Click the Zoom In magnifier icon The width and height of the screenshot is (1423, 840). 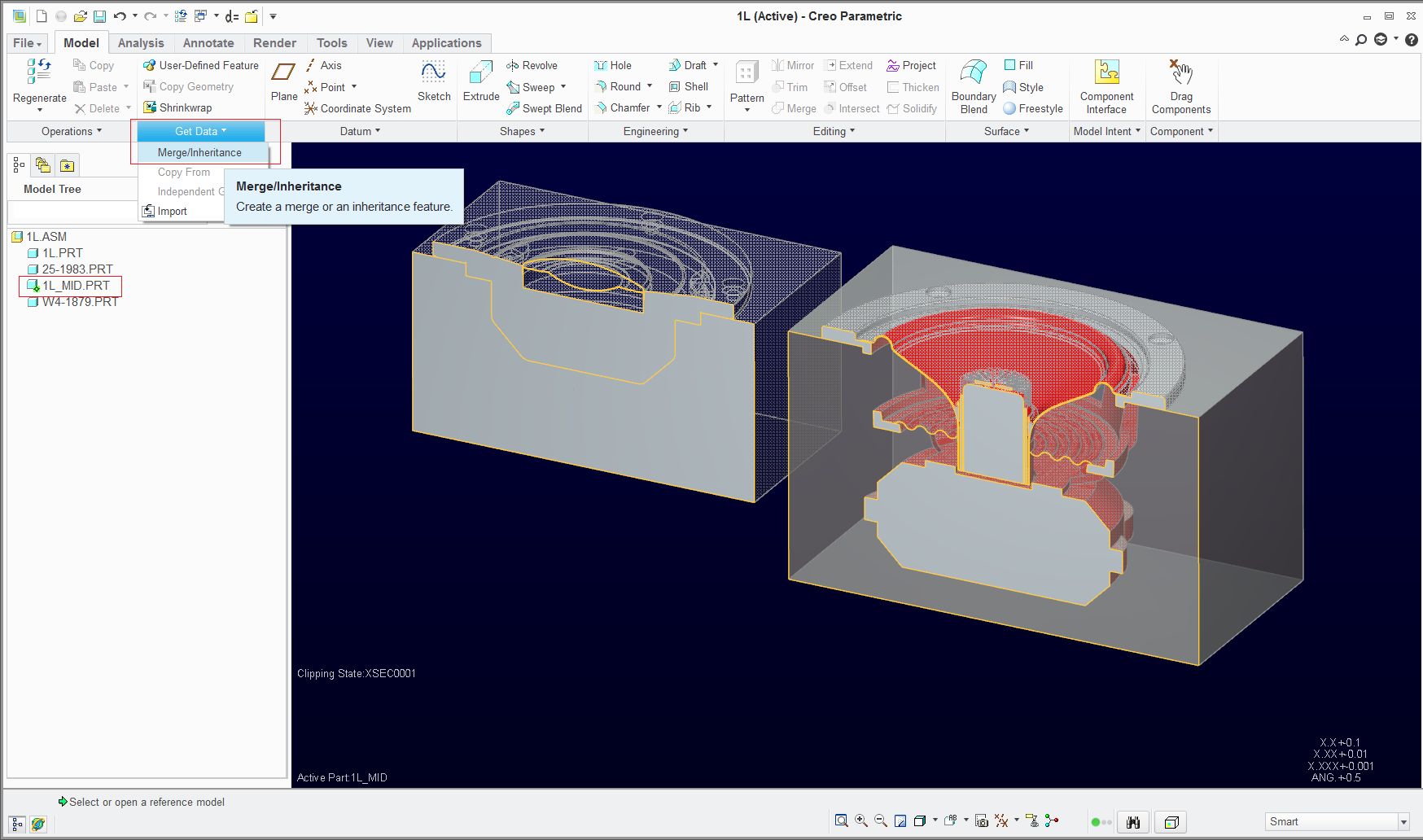[861, 821]
